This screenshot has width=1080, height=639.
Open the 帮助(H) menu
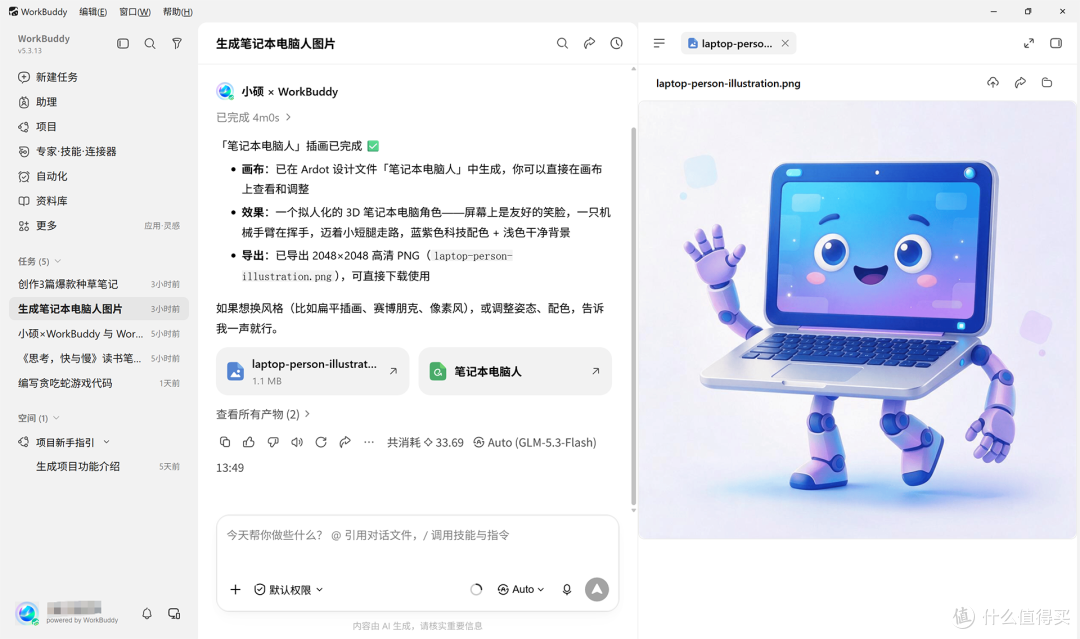click(178, 12)
